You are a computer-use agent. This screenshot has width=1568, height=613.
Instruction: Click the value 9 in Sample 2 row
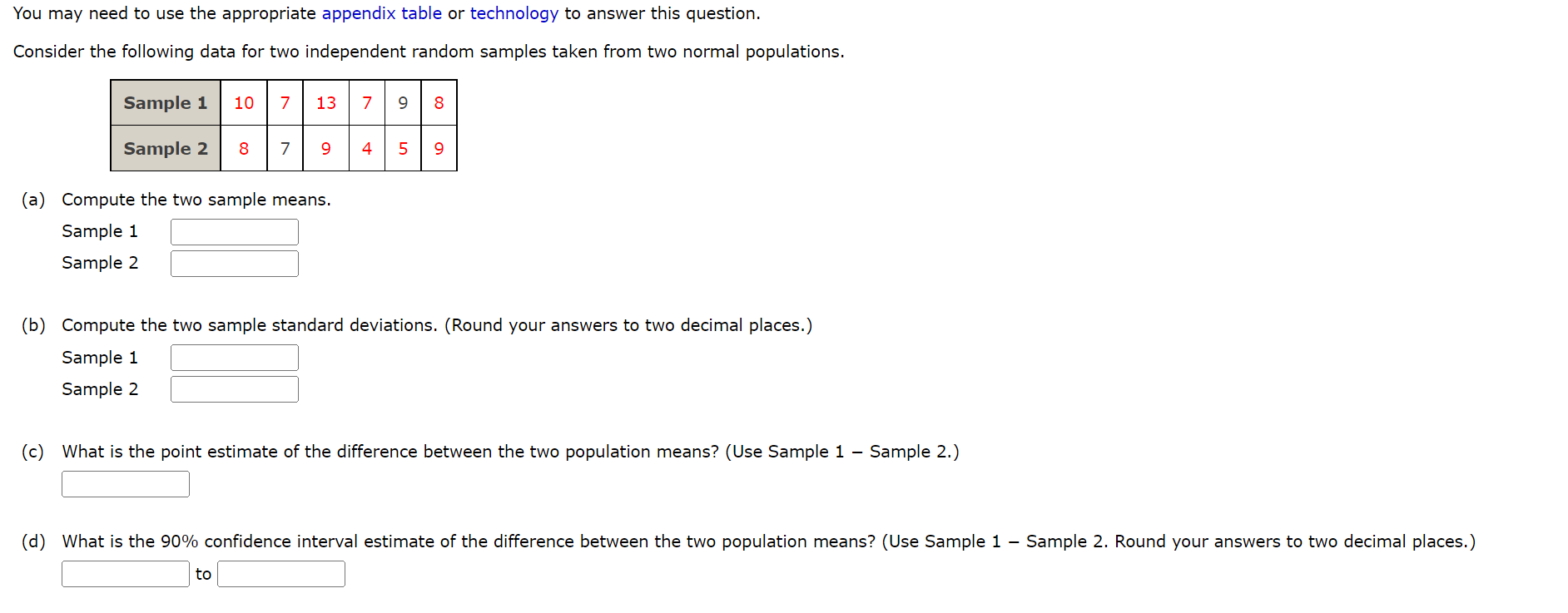click(x=325, y=149)
